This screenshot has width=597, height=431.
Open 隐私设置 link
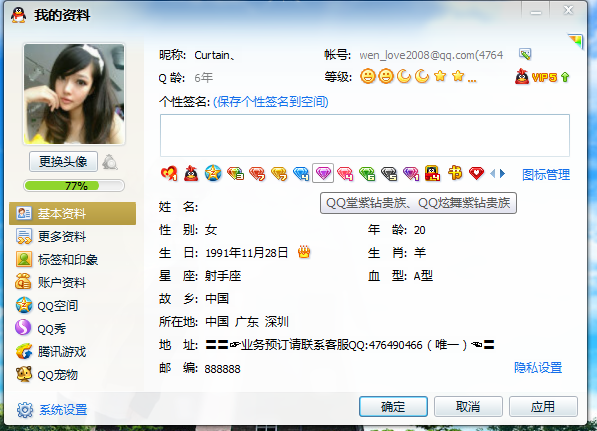(x=538, y=367)
